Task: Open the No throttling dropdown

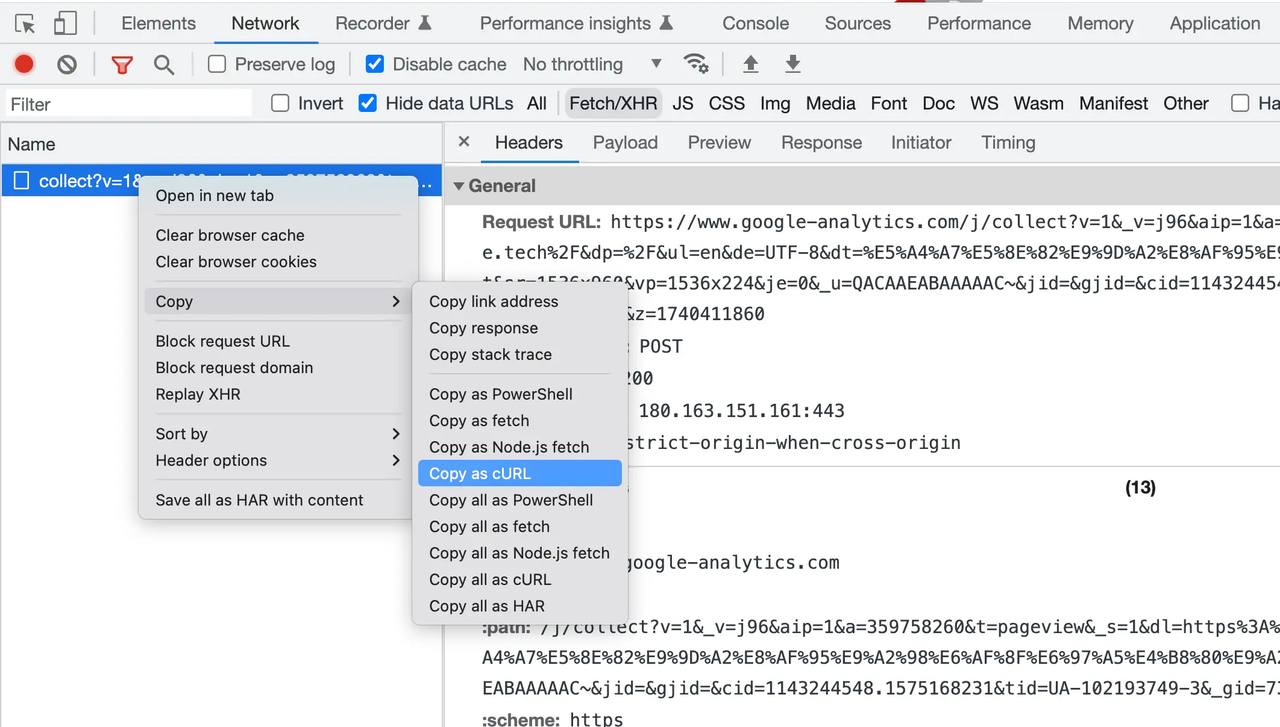Action: (x=592, y=64)
